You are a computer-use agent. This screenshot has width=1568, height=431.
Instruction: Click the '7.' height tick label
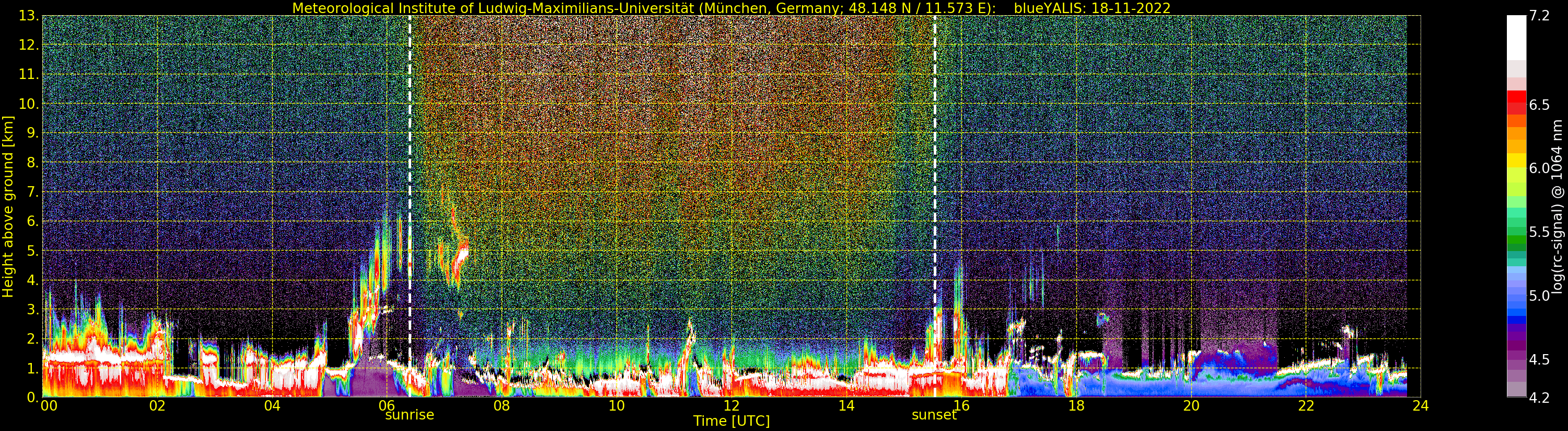coord(33,192)
